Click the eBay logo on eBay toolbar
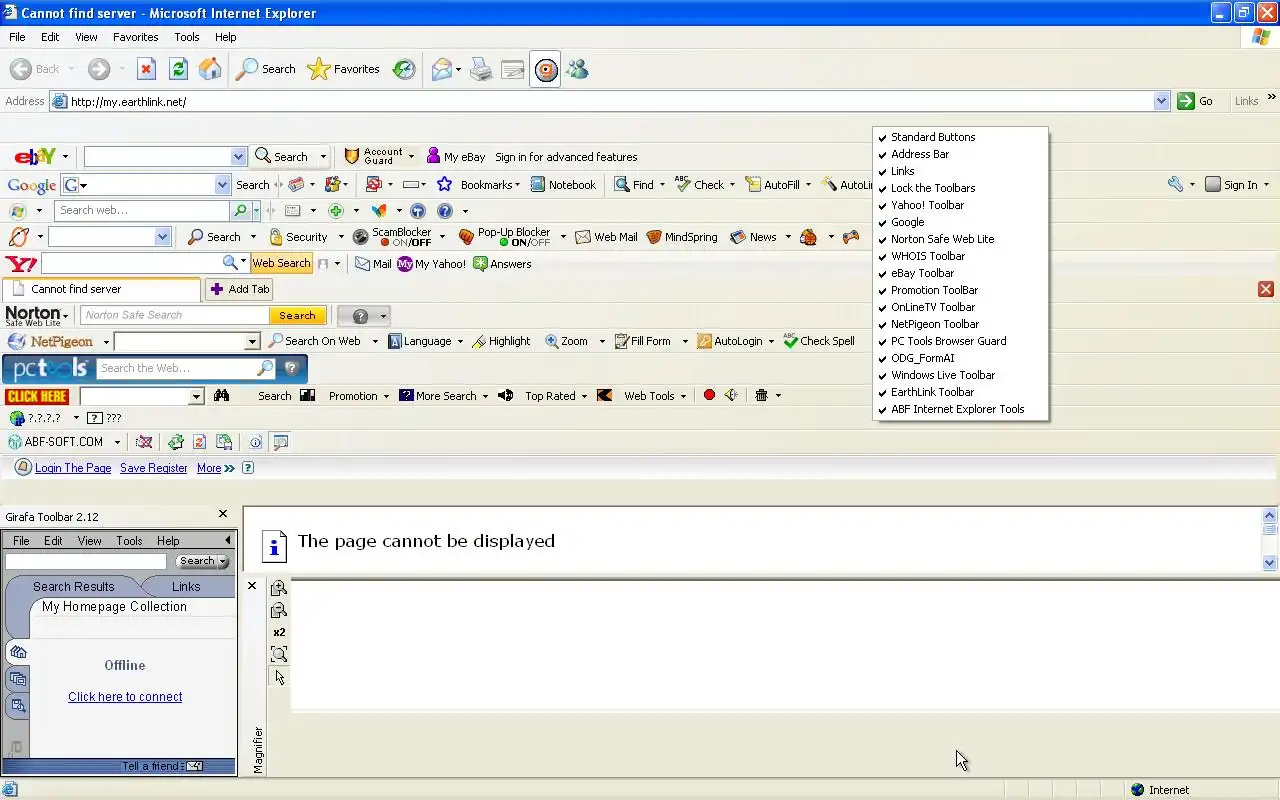1280x800 pixels. (35, 156)
